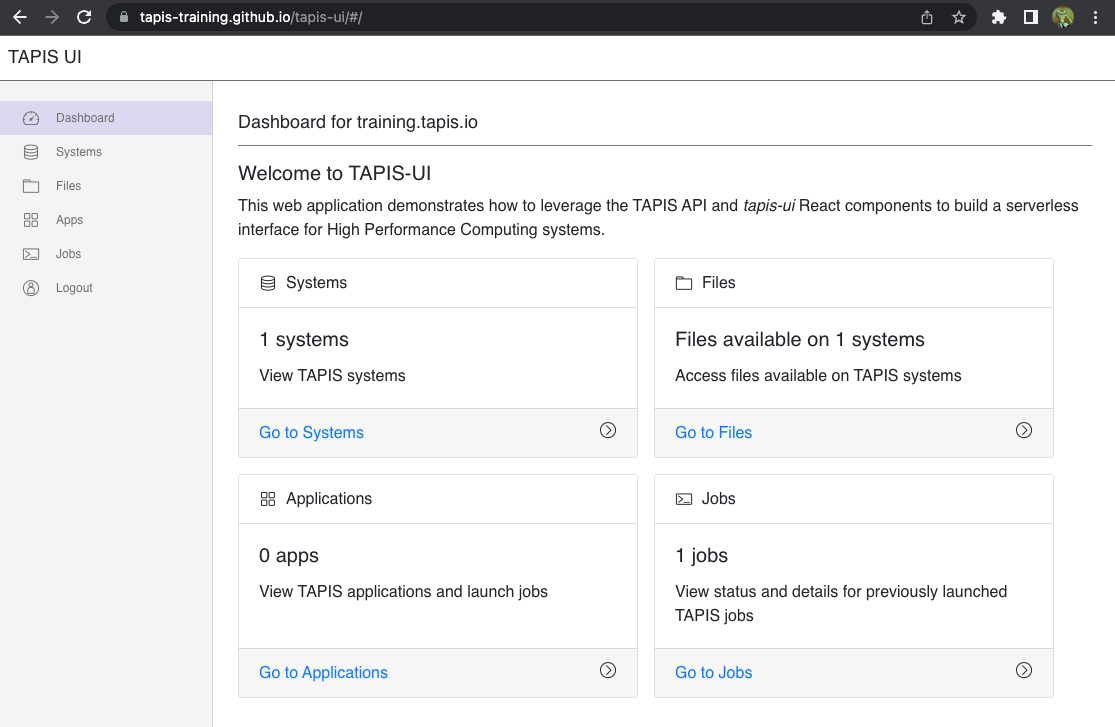Toggle the bookmark star in the address bar
Image resolution: width=1115 pixels, height=727 pixels.
(x=959, y=17)
